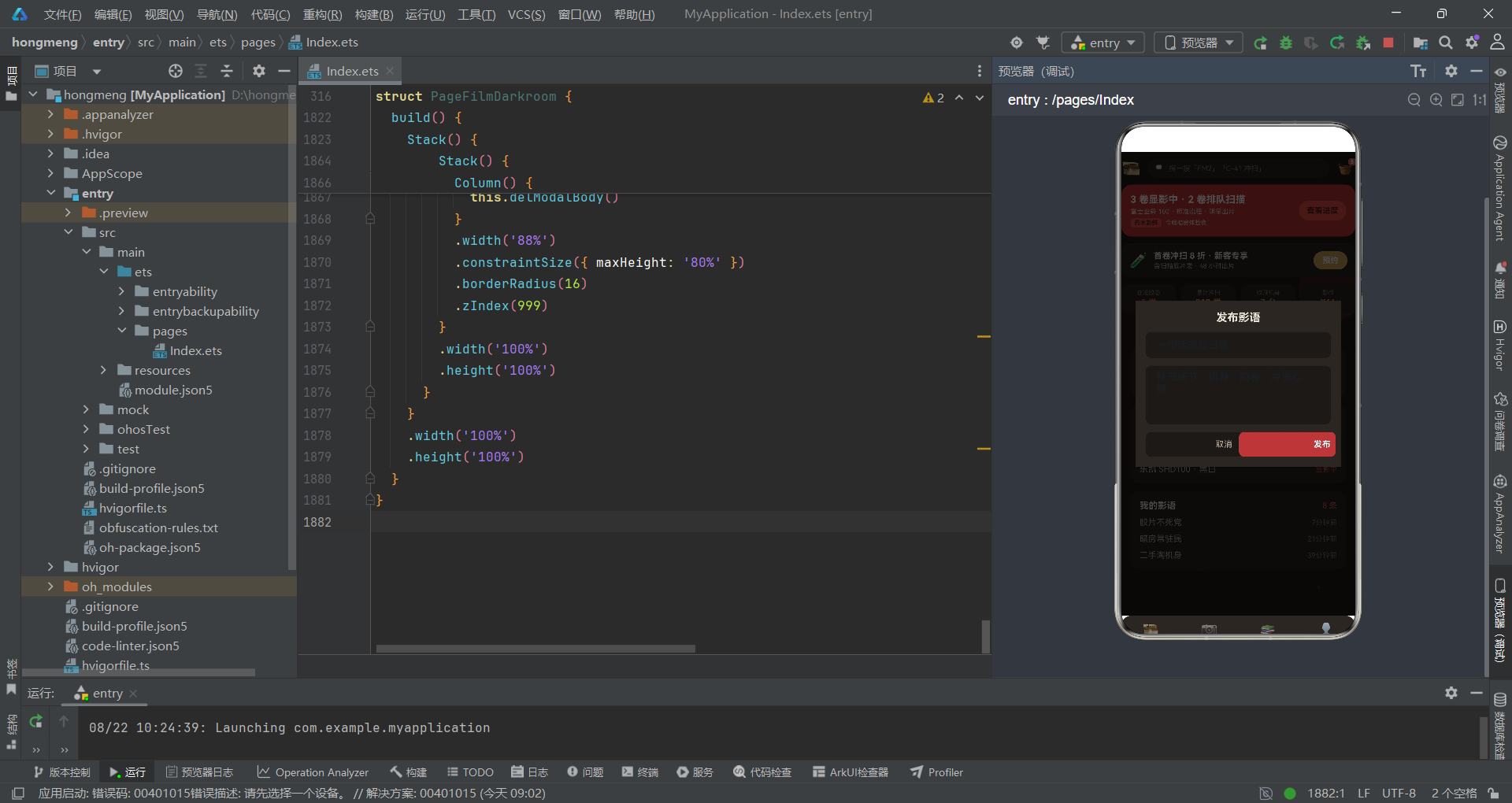Click the attach debugger to process icon

[x=1363, y=43]
